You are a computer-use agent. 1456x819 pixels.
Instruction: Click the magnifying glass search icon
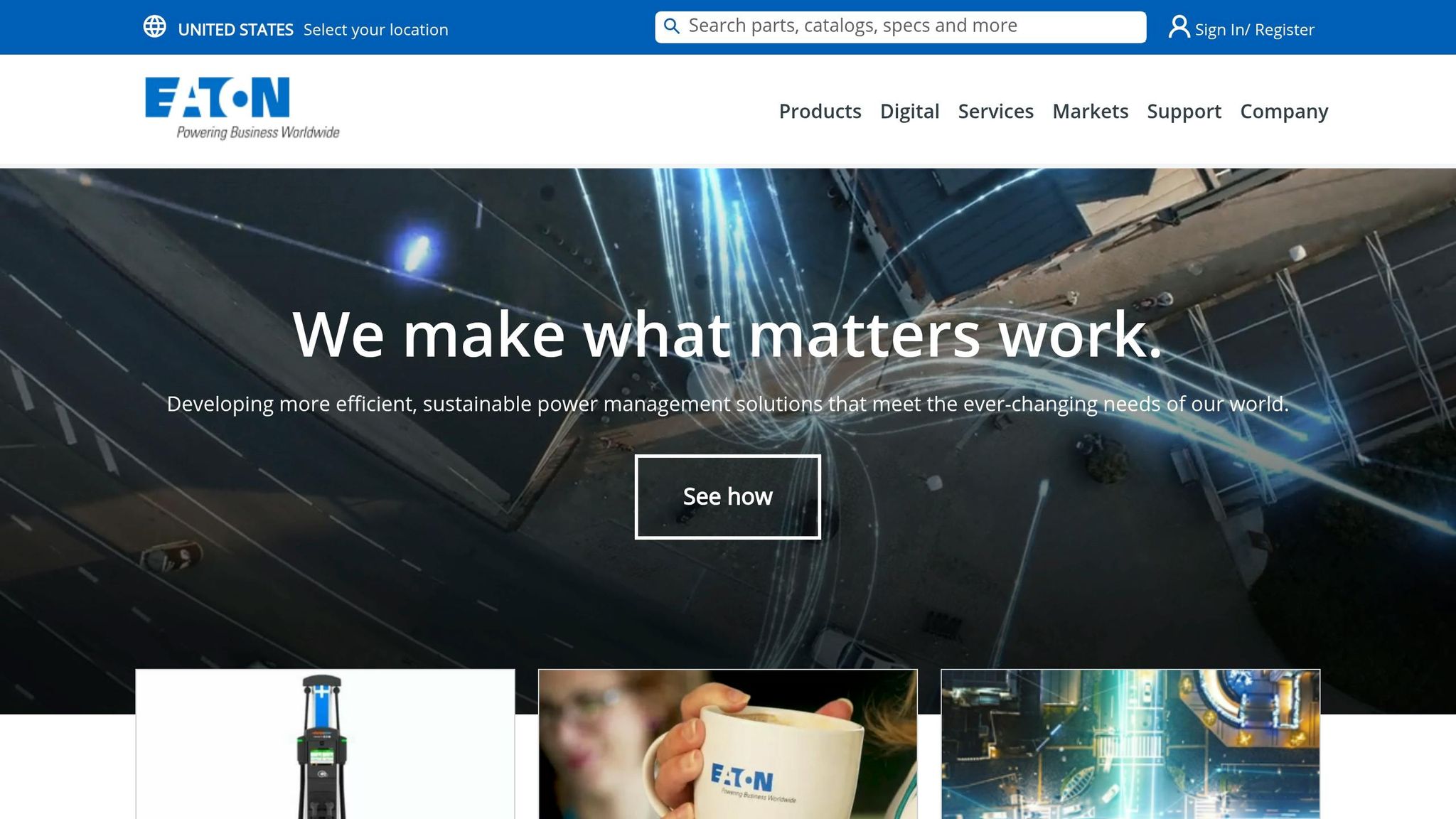pyautogui.click(x=671, y=27)
